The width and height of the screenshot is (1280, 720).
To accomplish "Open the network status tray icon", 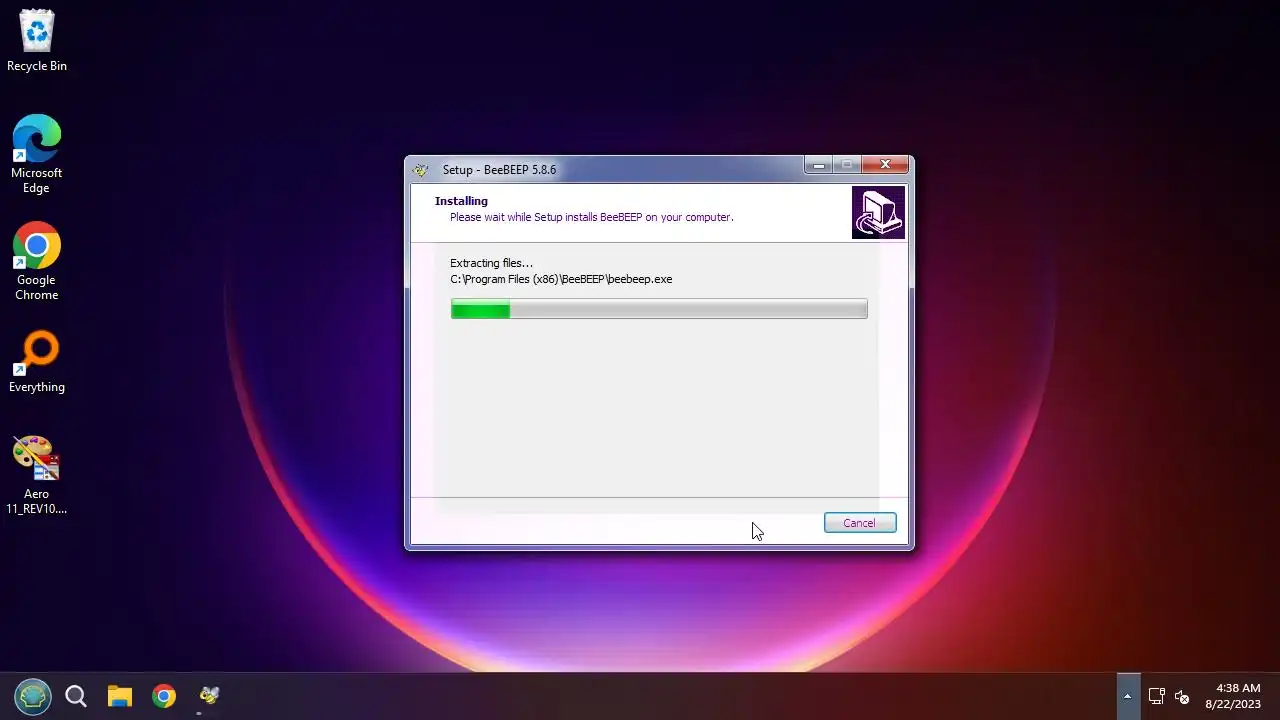I will pos(1156,696).
